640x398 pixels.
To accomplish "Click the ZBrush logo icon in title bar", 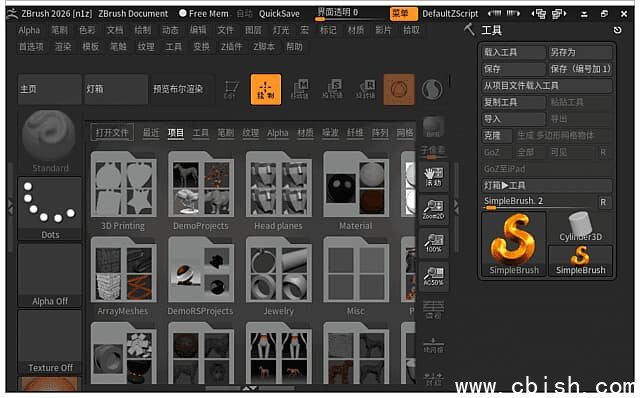I will coord(12,13).
